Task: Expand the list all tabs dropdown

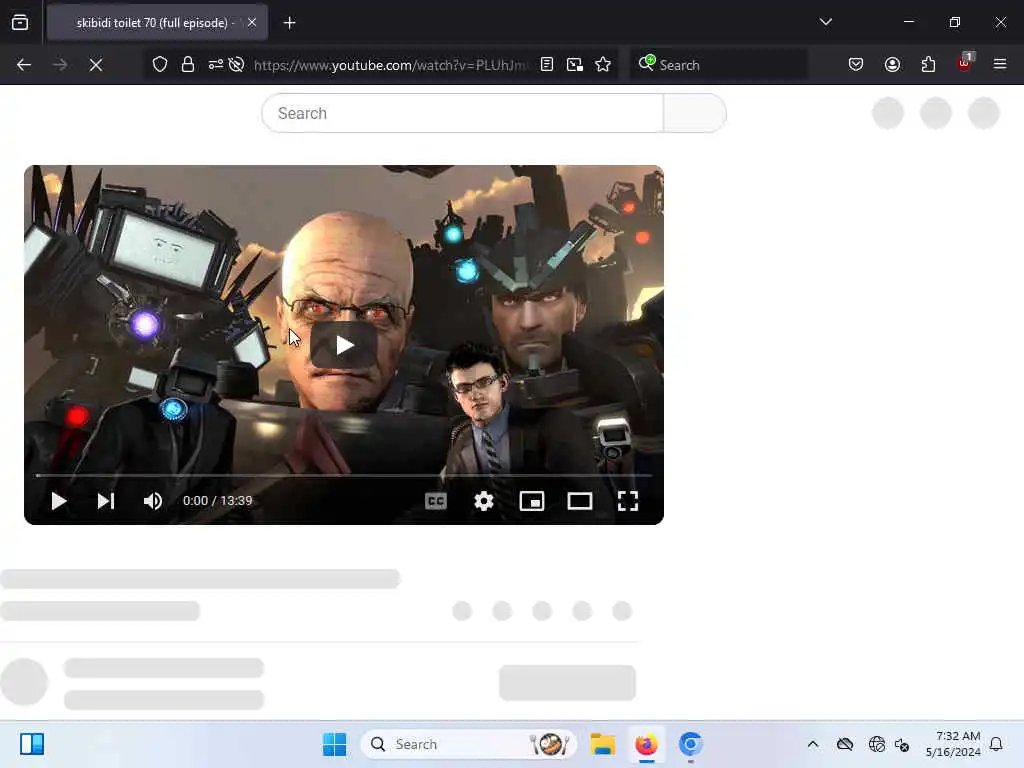Action: (825, 22)
